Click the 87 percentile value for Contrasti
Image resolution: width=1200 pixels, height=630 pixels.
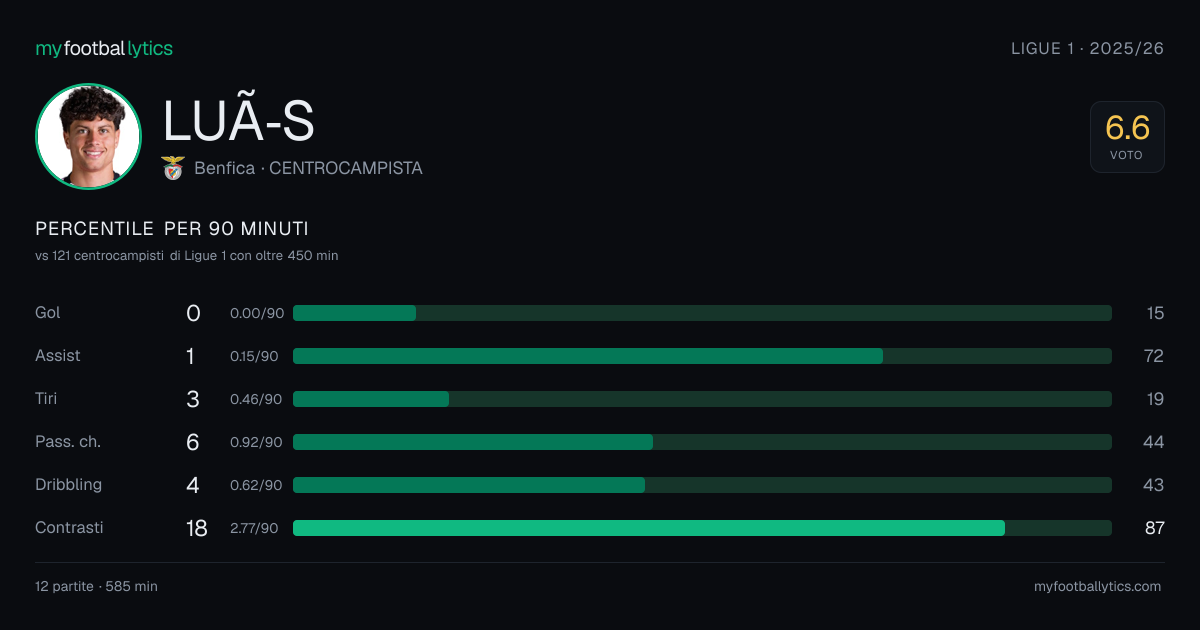tap(1154, 527)
